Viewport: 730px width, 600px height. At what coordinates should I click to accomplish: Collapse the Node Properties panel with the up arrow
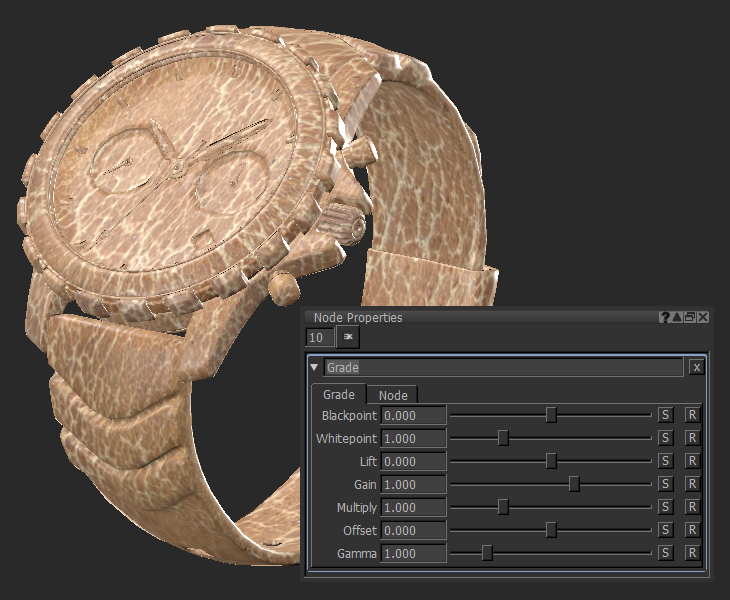[677, 317]
